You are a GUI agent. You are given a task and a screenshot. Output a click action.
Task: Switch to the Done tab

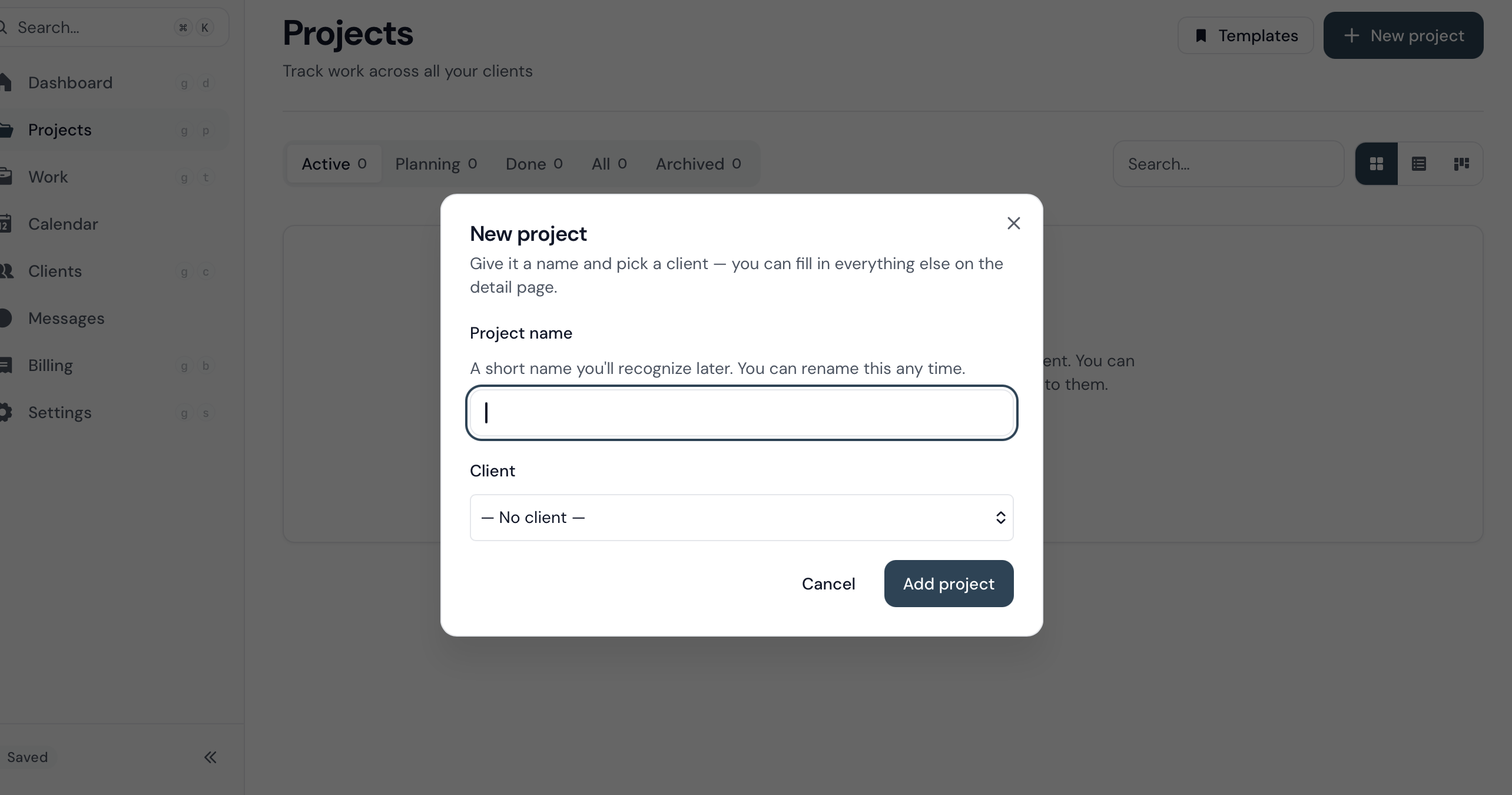[534, 164]
